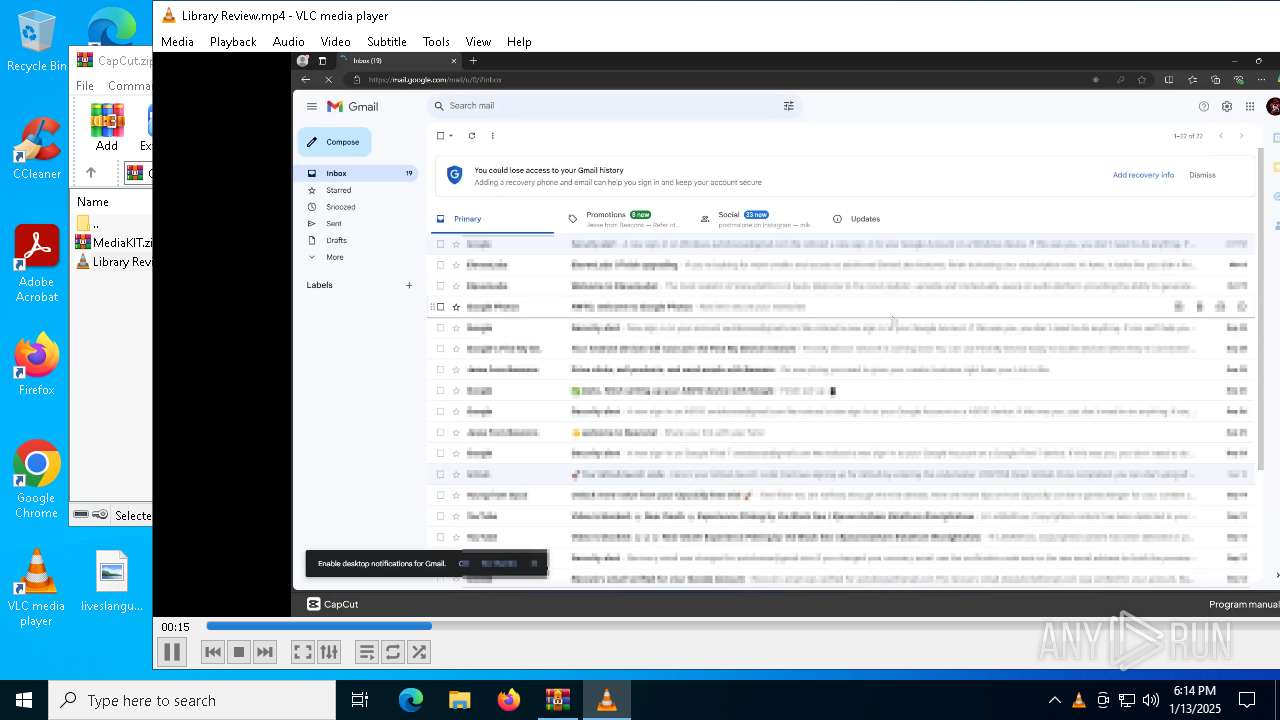
Task: Click Inbox label in video
Action: [336, 173]
